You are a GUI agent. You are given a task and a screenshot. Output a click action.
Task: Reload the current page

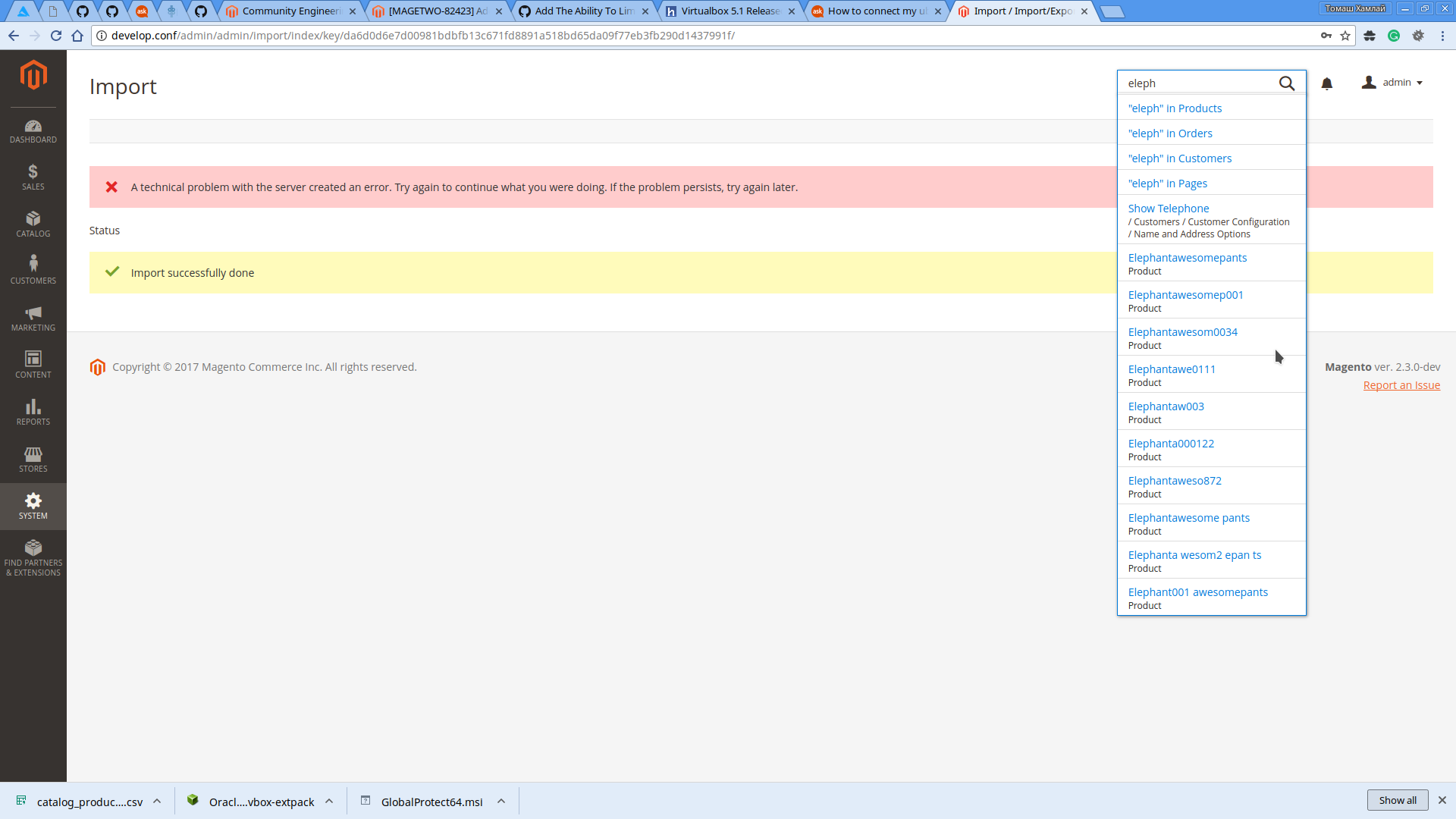pyautogui.click(x=56, y=36)
